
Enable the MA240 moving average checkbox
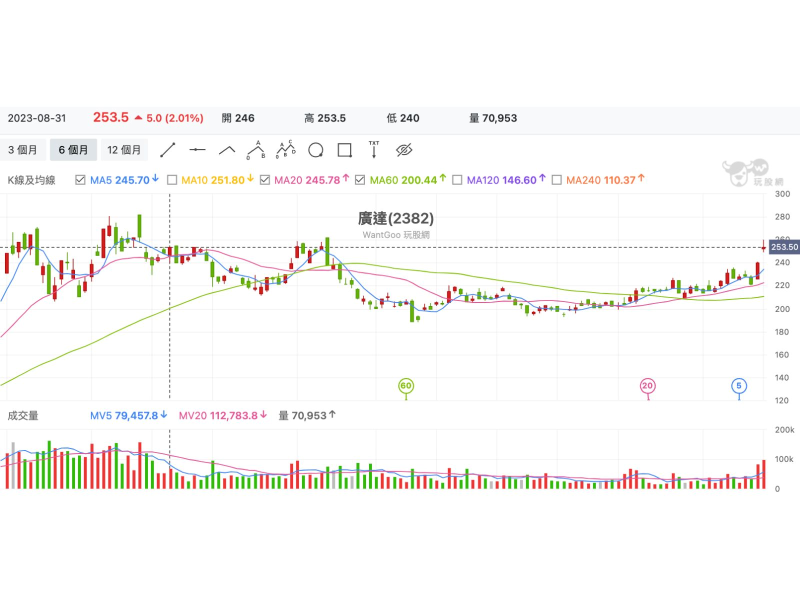557,180
